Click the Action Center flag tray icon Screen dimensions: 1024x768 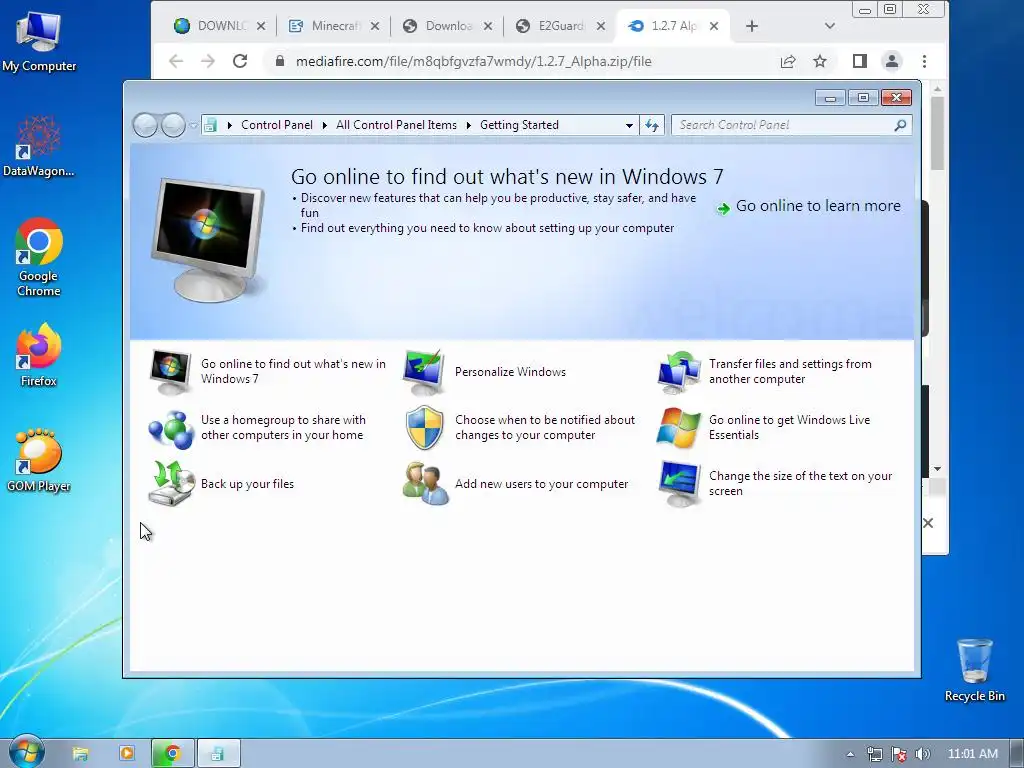click(x=898, y=754)
